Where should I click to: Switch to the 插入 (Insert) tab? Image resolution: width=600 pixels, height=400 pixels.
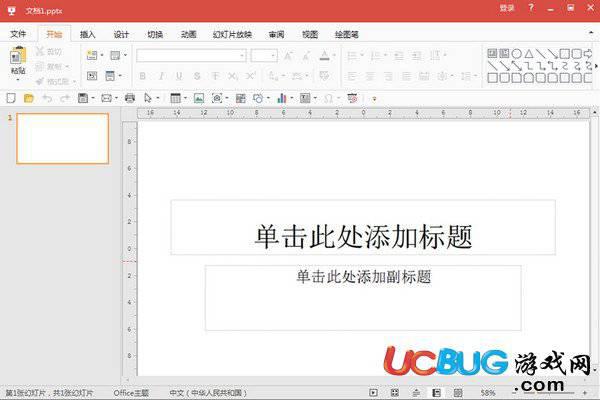point(87,34)
